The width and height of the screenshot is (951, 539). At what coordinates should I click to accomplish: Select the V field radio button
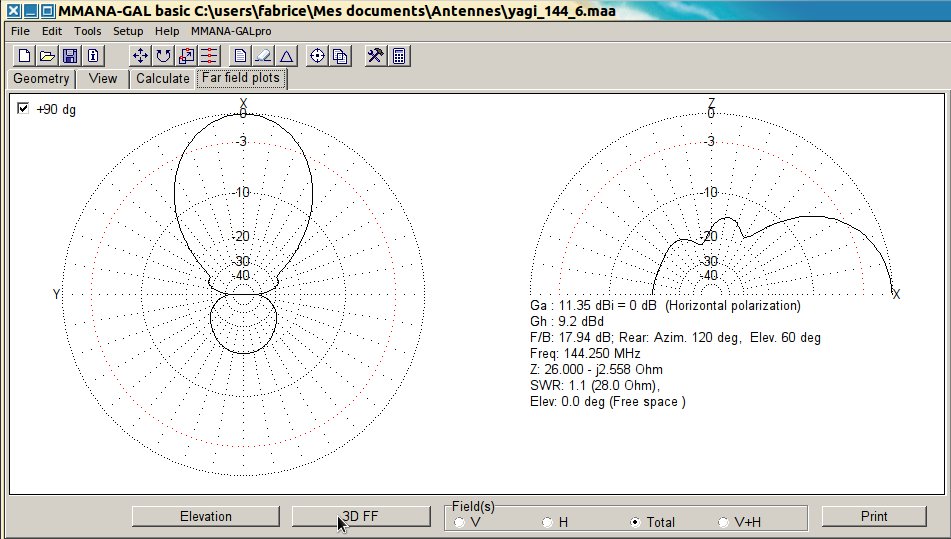[459, 522]
